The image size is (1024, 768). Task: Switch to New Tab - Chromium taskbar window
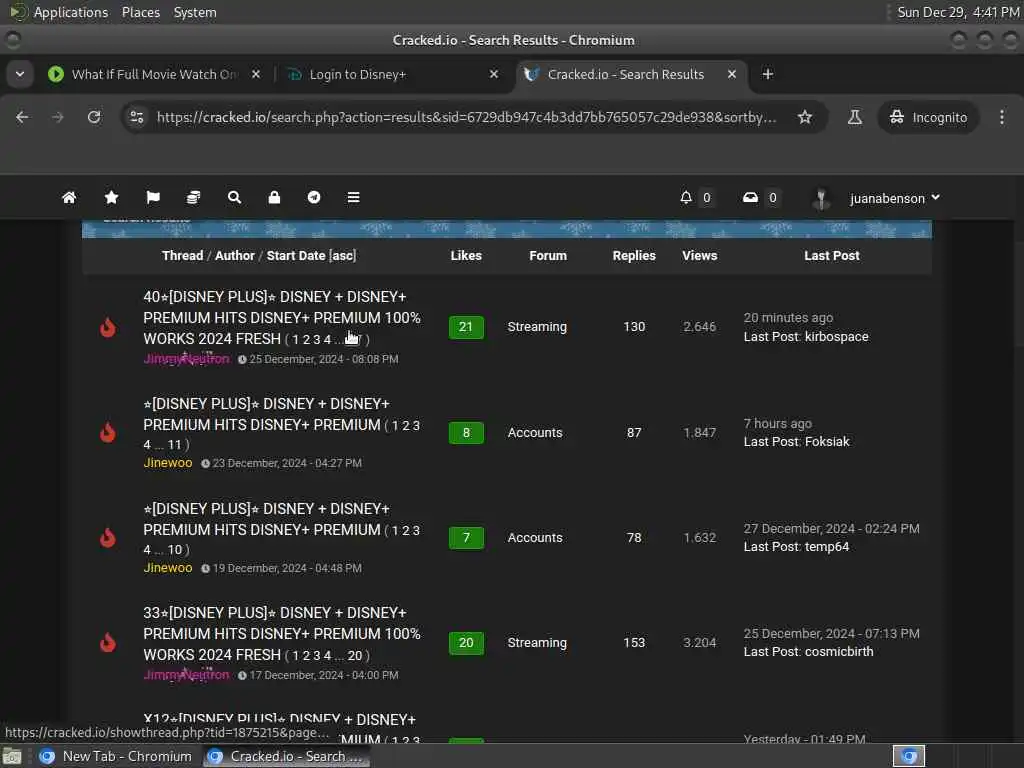(x=116, y=756)
